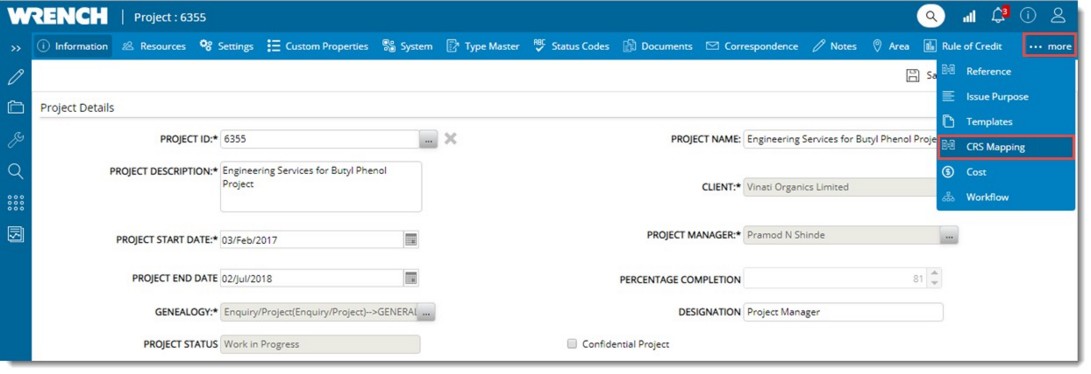Click the Genealogy field
Viewport: 1091px width, 374px height.
[x=319, y=313]
